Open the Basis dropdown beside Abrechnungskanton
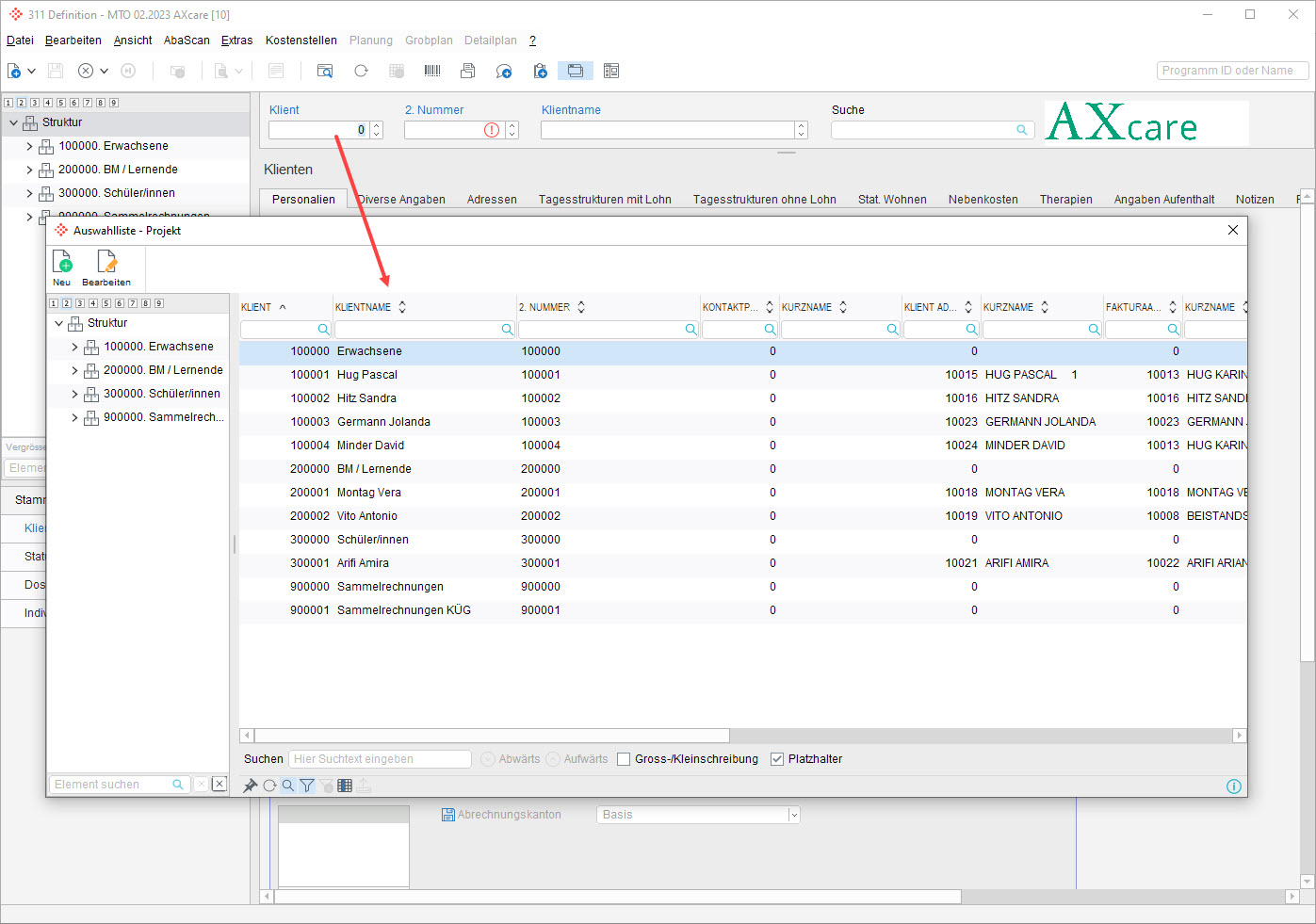1316x924 pixels. coord(793,815)
